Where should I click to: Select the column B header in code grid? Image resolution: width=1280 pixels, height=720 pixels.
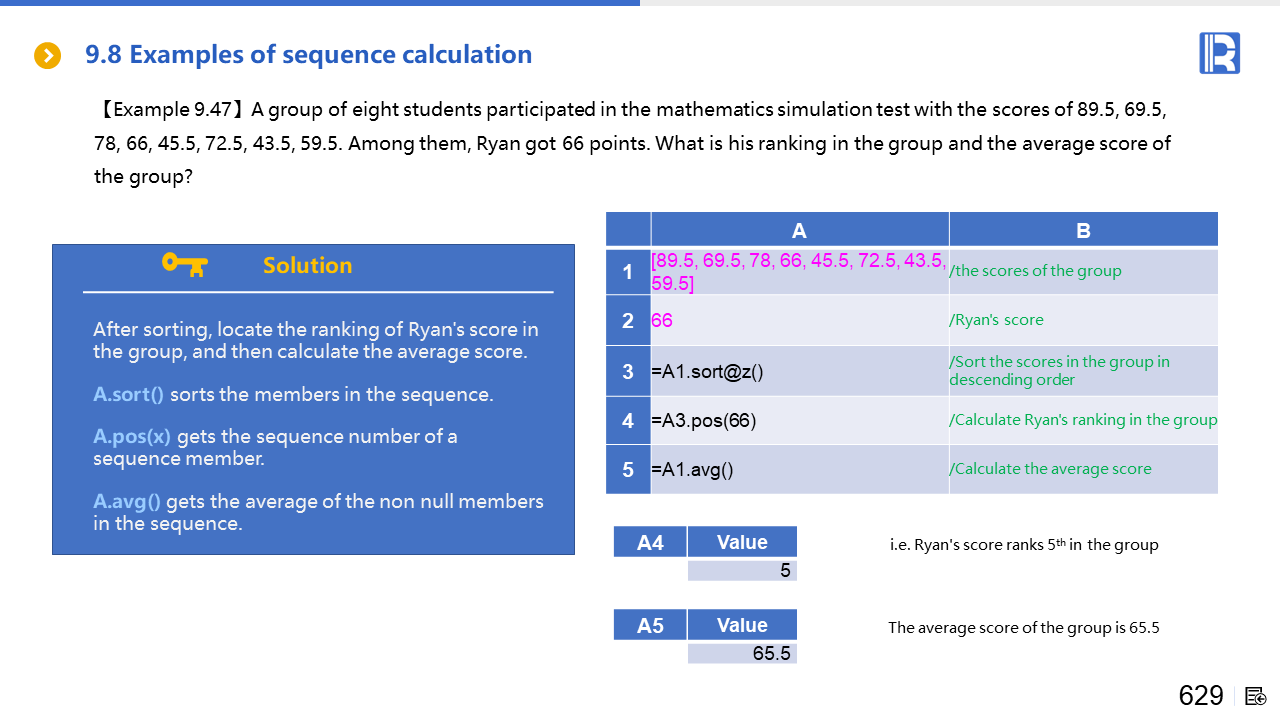pos(1083,230)
